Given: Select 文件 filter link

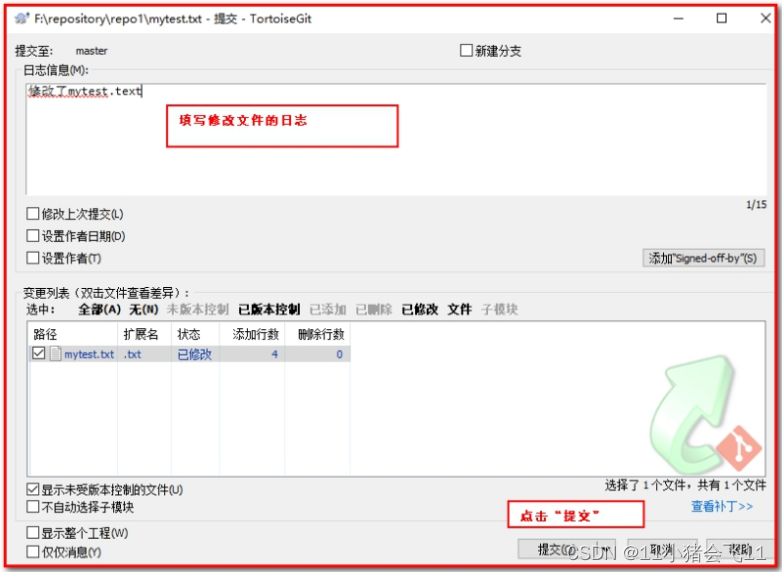Looking at the screenshot, I should tap(459, 310).
